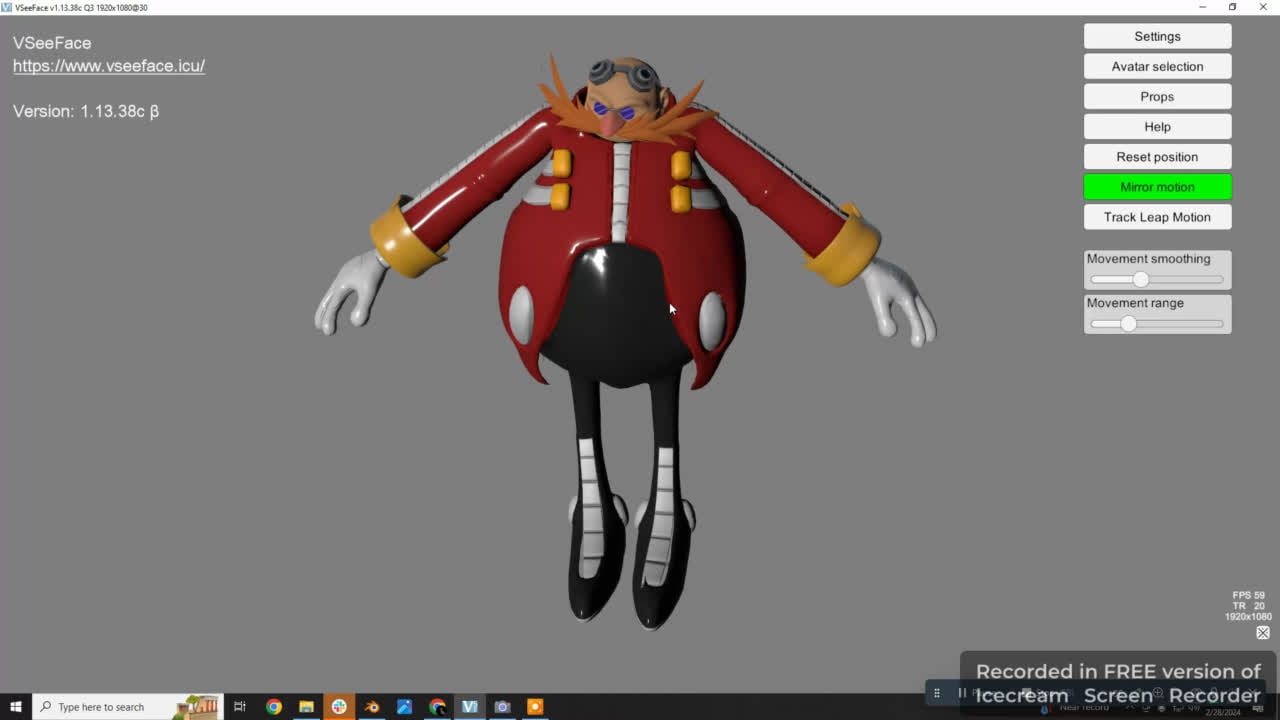Viewport: 1280px width, 720px height.
Task: Open the Photos app on the taskbar
Action: point(404,707)
